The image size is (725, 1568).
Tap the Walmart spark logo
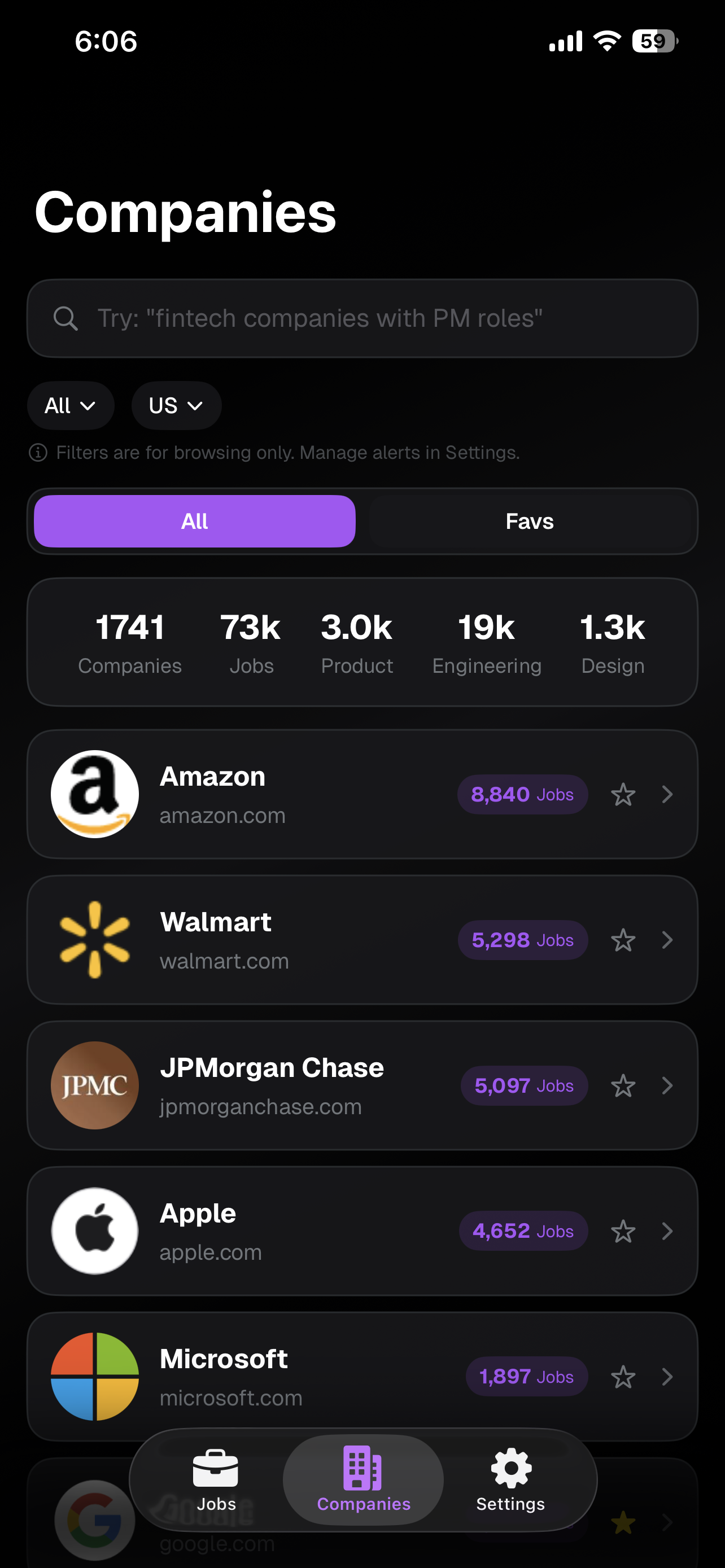[x=94, y=939]
